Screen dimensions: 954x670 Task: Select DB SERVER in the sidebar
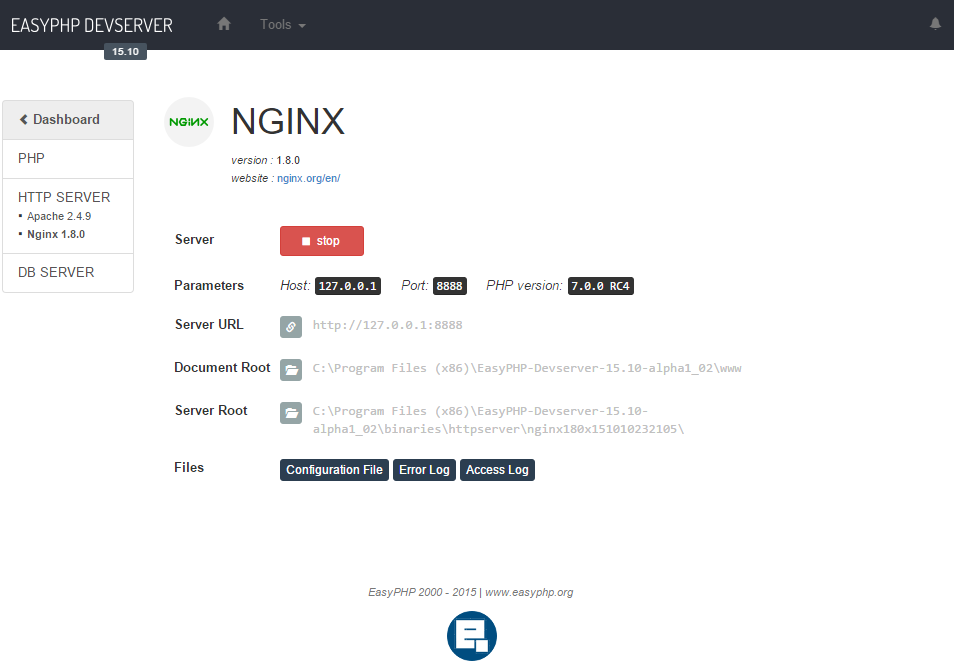coord(68,273)
